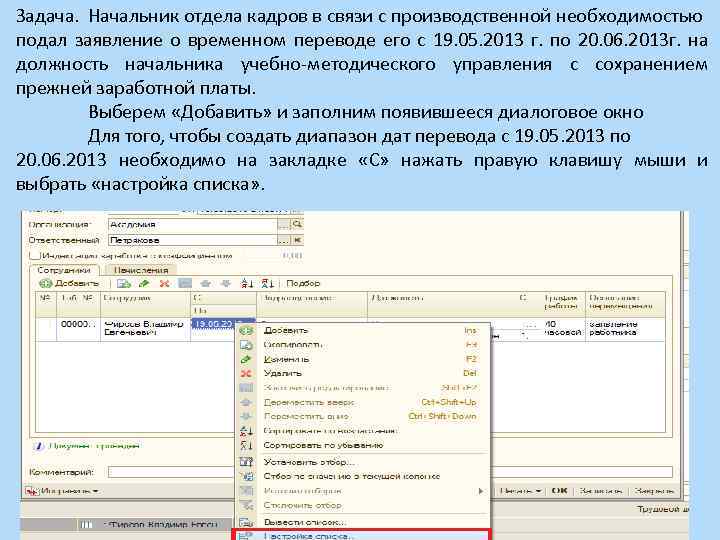Toggle the indexation checkbox below Ответственный
Viewport: 720px width, 540px height.
(x=34, y=255)
